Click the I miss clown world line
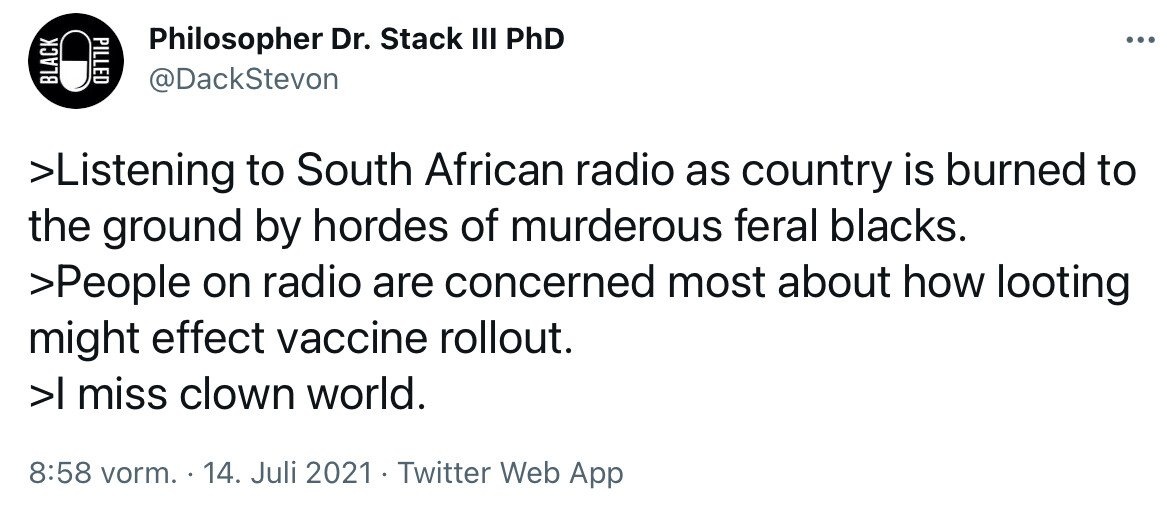This screenshot has height=506, width=1167. [221, 397]
